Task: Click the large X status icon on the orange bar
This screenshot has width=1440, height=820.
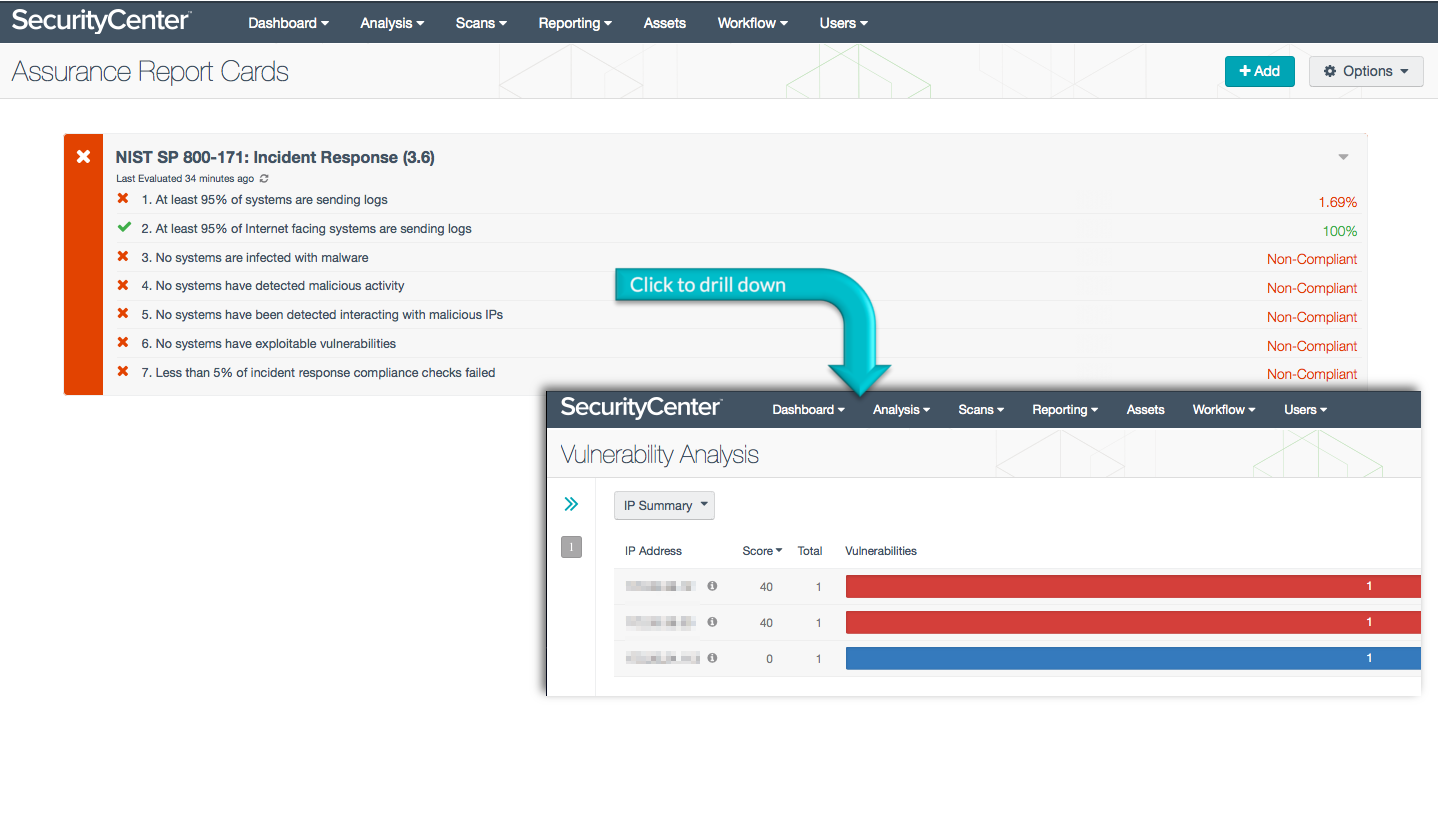Action: click(84, 157)
